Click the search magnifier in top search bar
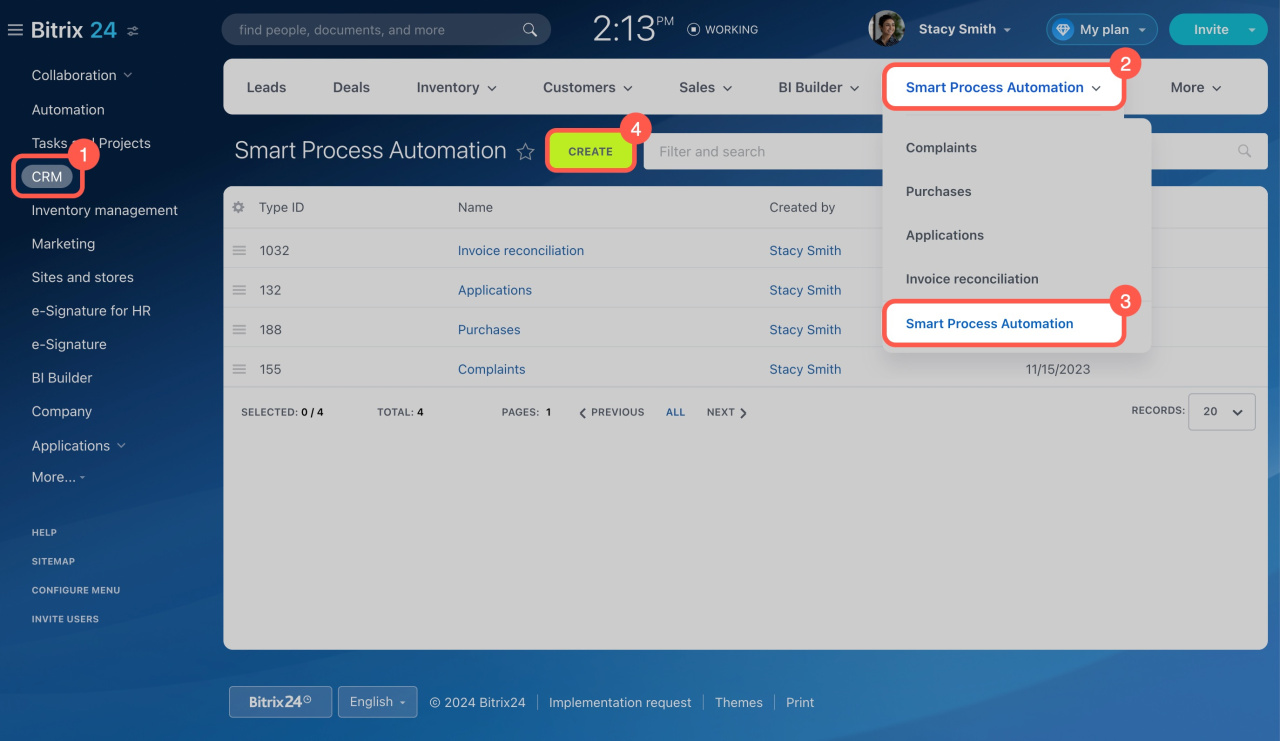1280x741 pixels. tap(530, 30)
